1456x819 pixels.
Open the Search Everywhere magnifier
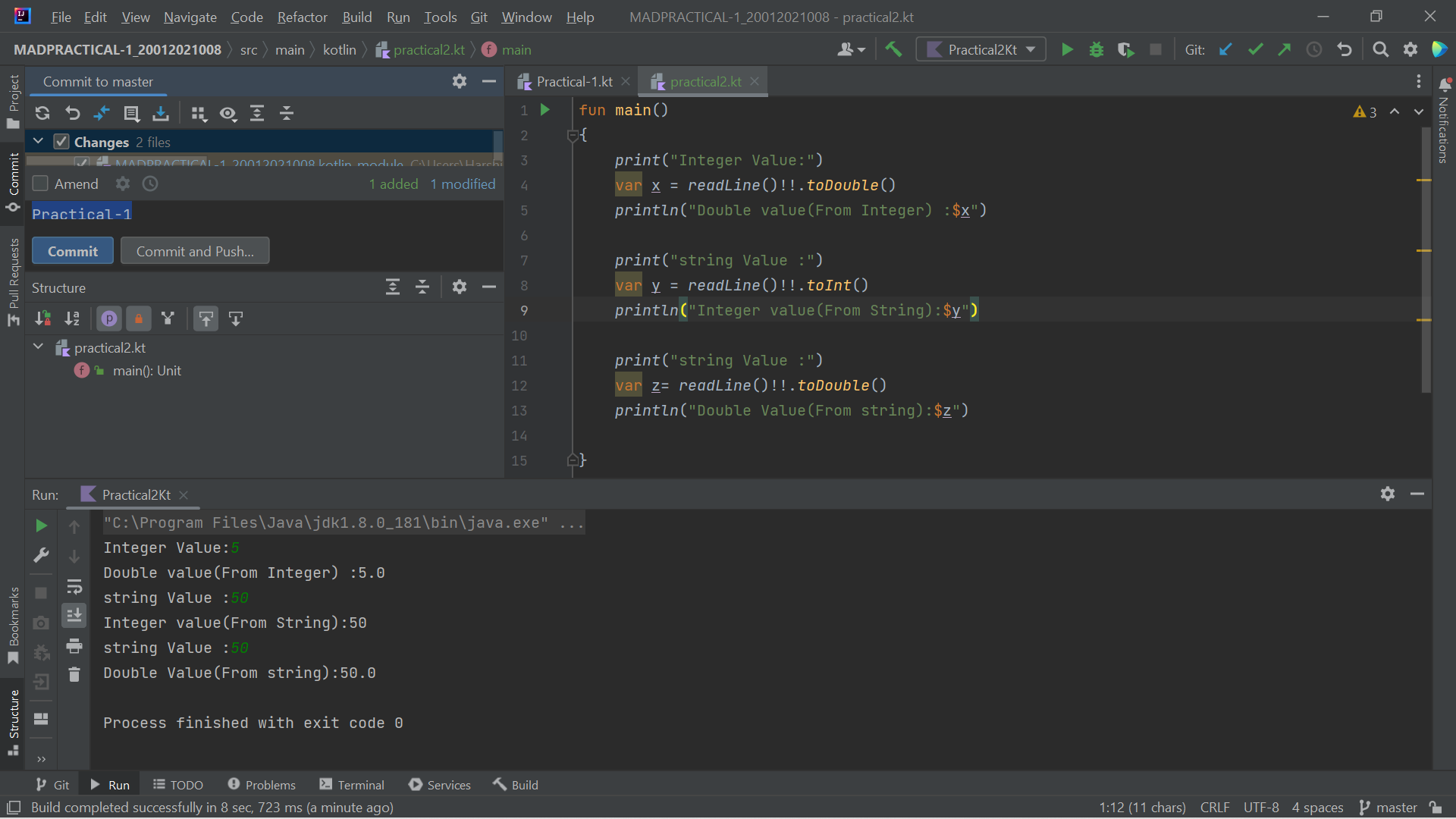pyautogui.click(x=1381, y=50)
